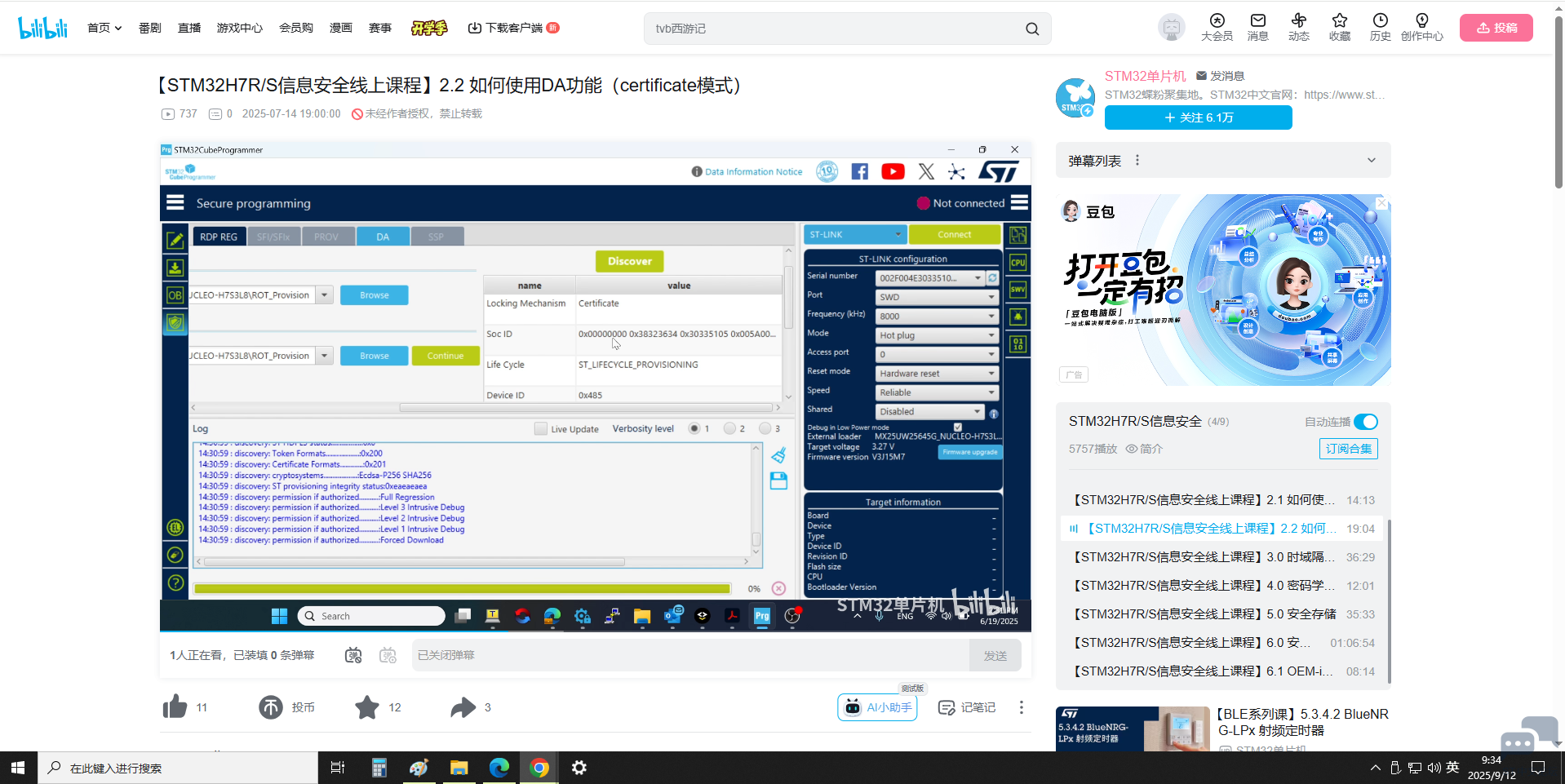
Task: Open 番剧 navigation item
Action: [x=149, y=28]
